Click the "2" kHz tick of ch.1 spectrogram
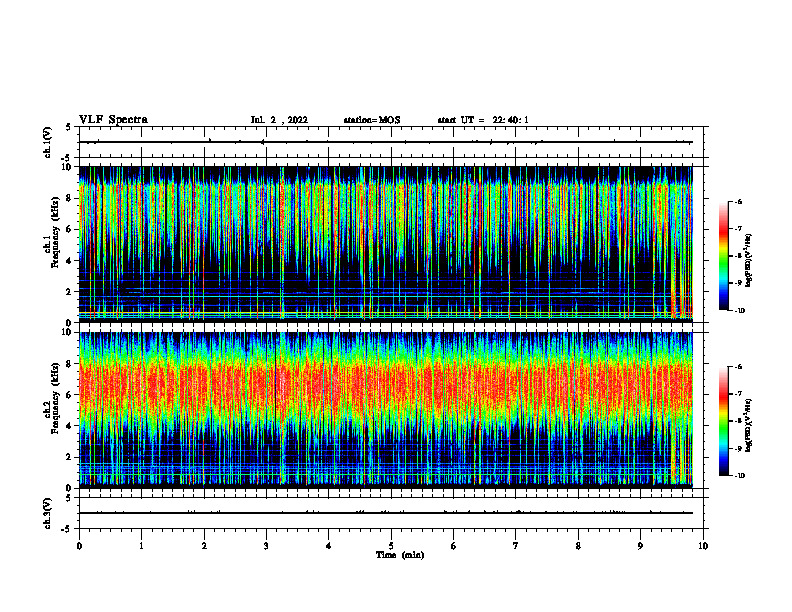 pos(70,291)
